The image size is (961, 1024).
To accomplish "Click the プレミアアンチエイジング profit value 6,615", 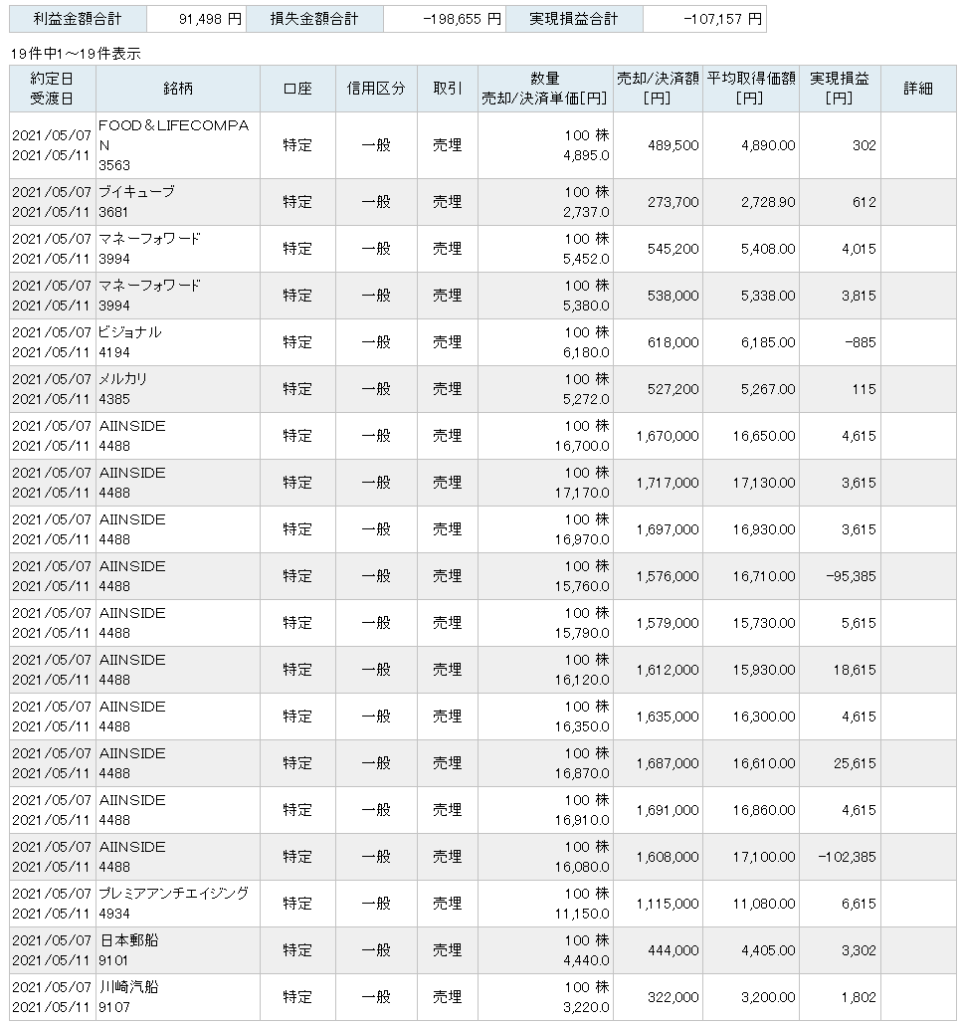I will tap(859, 904).
